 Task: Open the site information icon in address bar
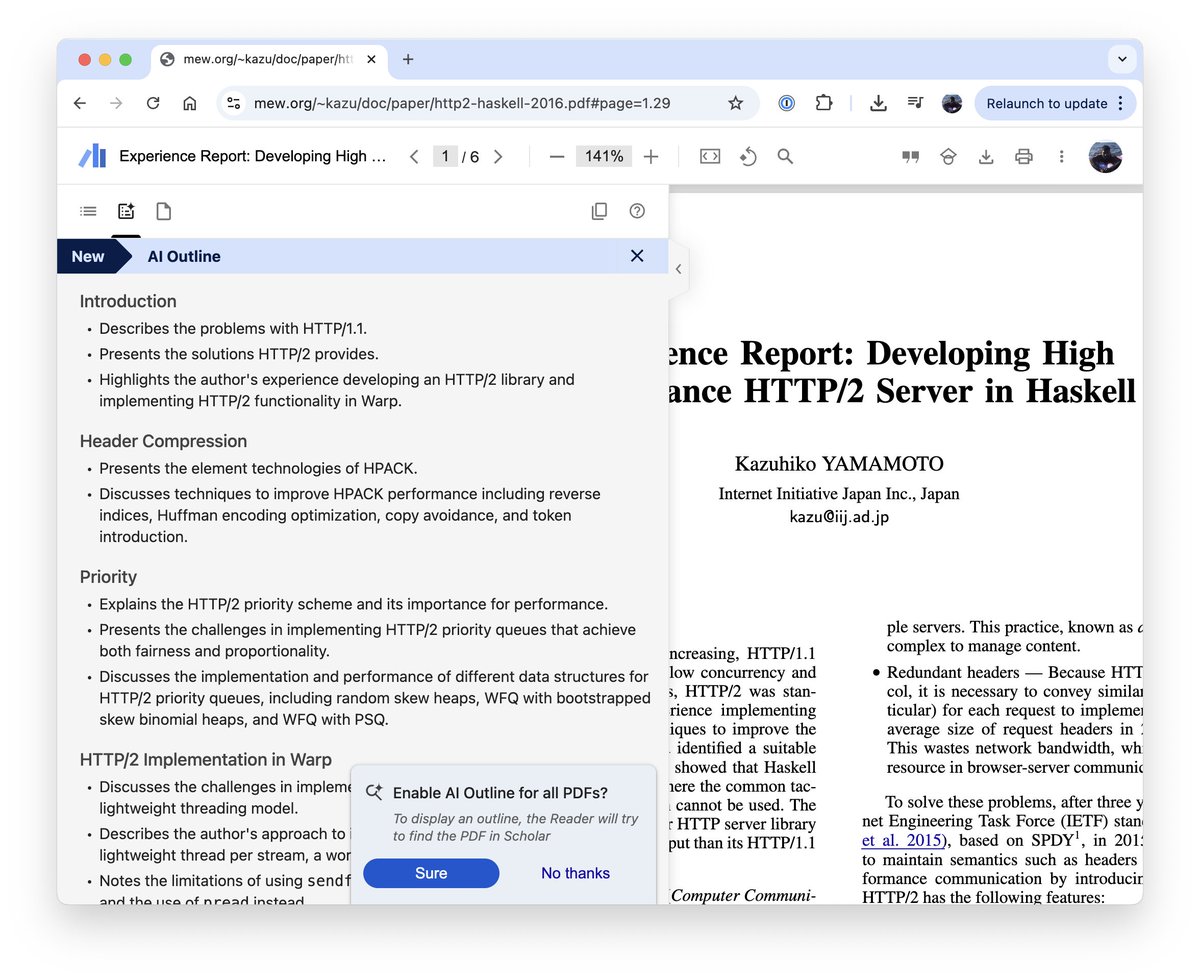tap(233, 103)
